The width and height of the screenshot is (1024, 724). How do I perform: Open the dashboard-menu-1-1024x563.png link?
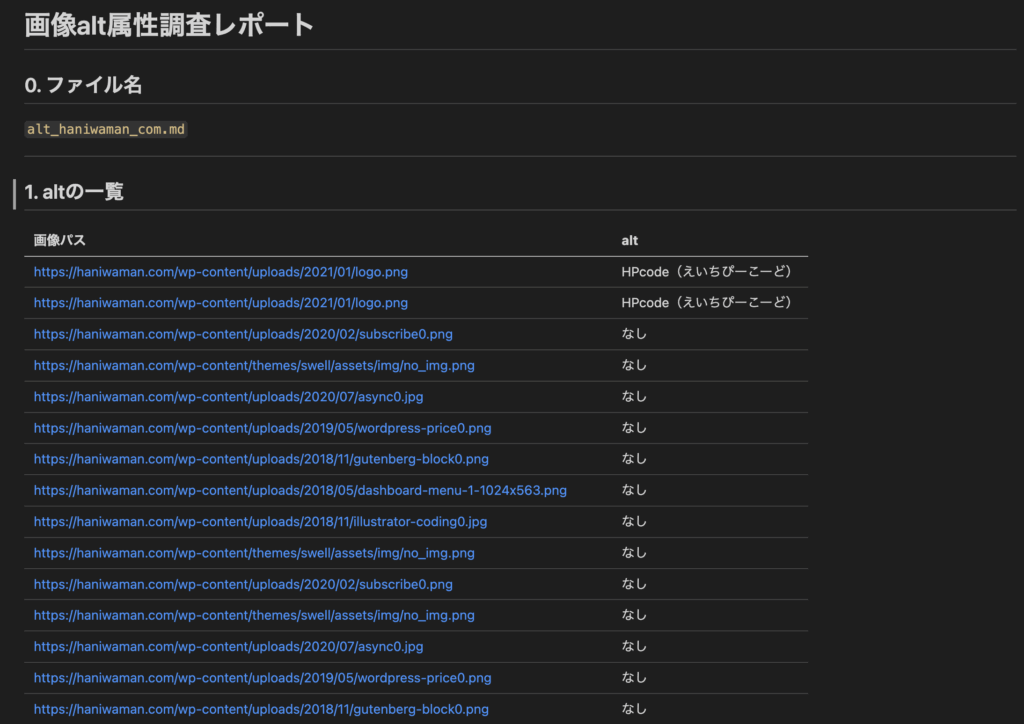tap(300, 491)
